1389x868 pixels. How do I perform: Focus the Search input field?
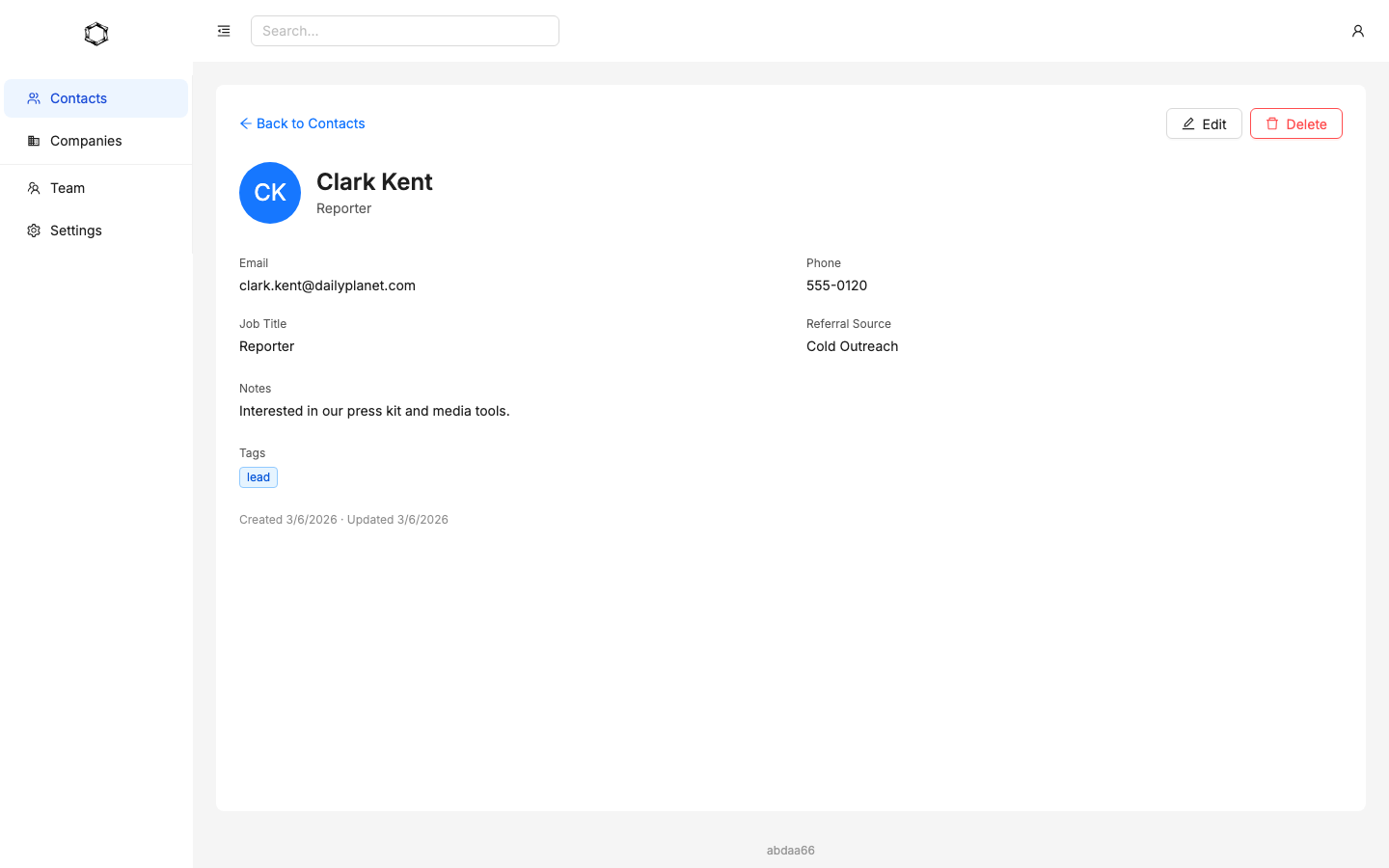pos(405,31)
